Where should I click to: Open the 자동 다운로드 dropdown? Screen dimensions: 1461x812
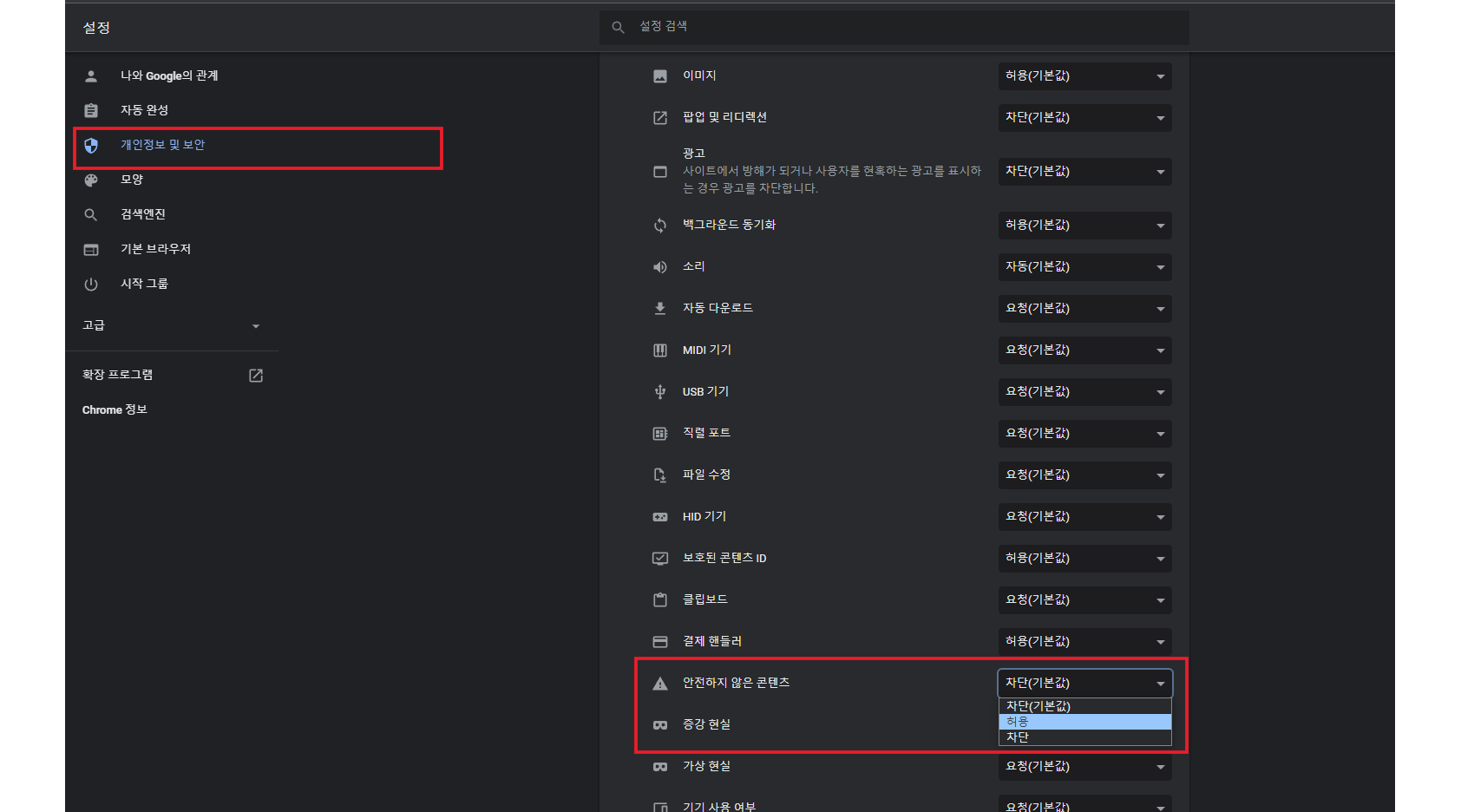click(x=1084, y=309)
